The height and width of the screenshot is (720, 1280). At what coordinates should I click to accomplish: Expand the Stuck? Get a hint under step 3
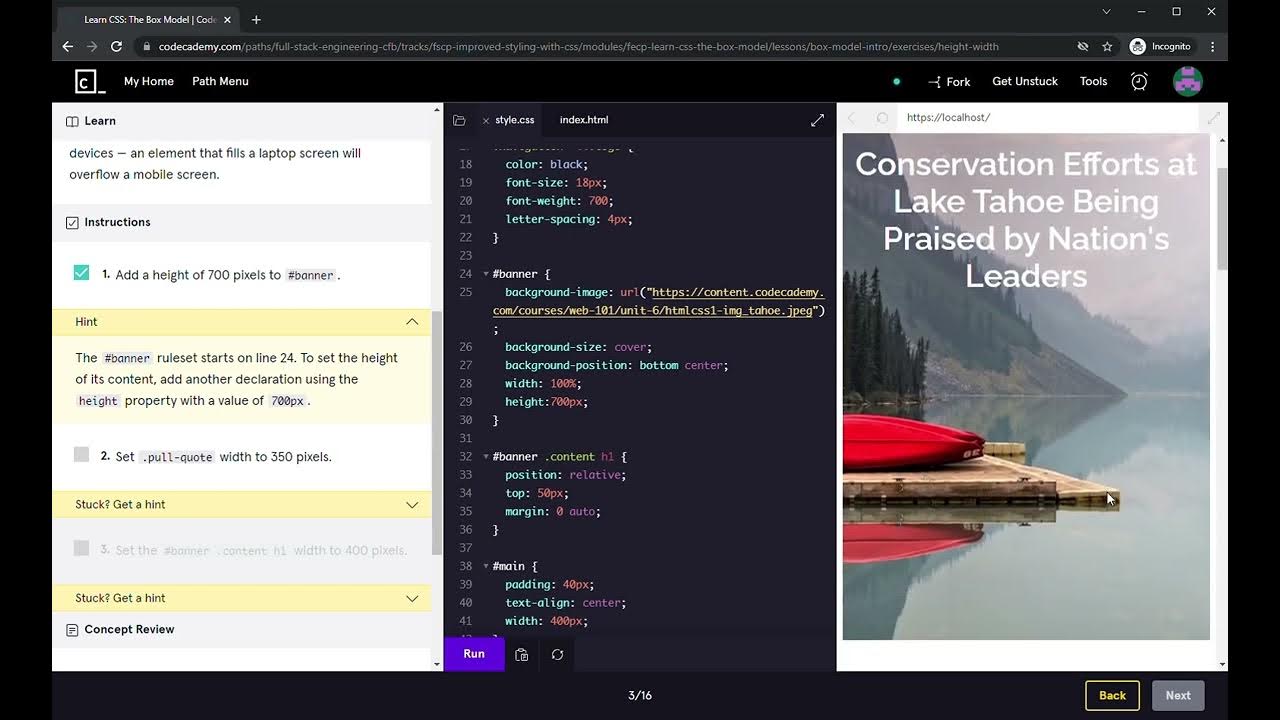[412, 598]
